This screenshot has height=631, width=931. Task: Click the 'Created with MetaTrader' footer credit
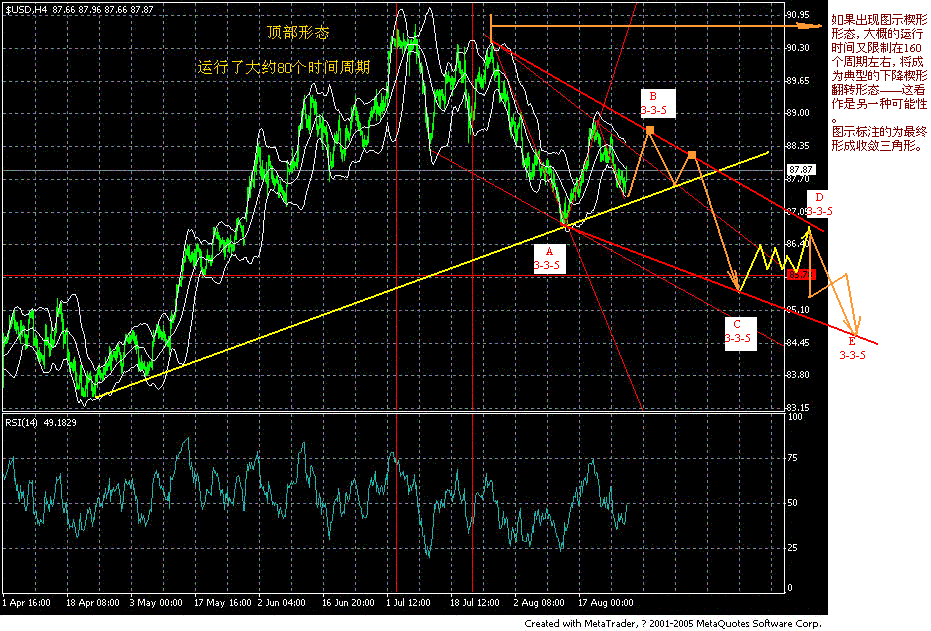[x=673, y=624]
